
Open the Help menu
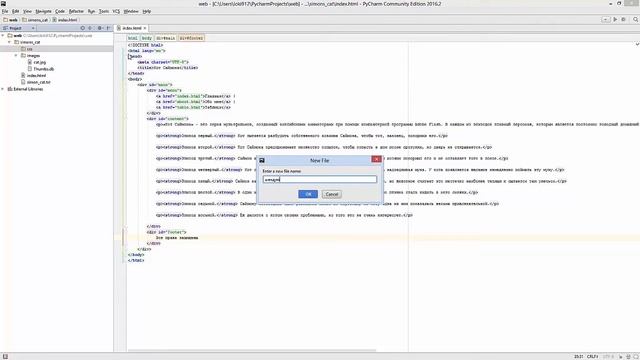click(x=147, y=11)
